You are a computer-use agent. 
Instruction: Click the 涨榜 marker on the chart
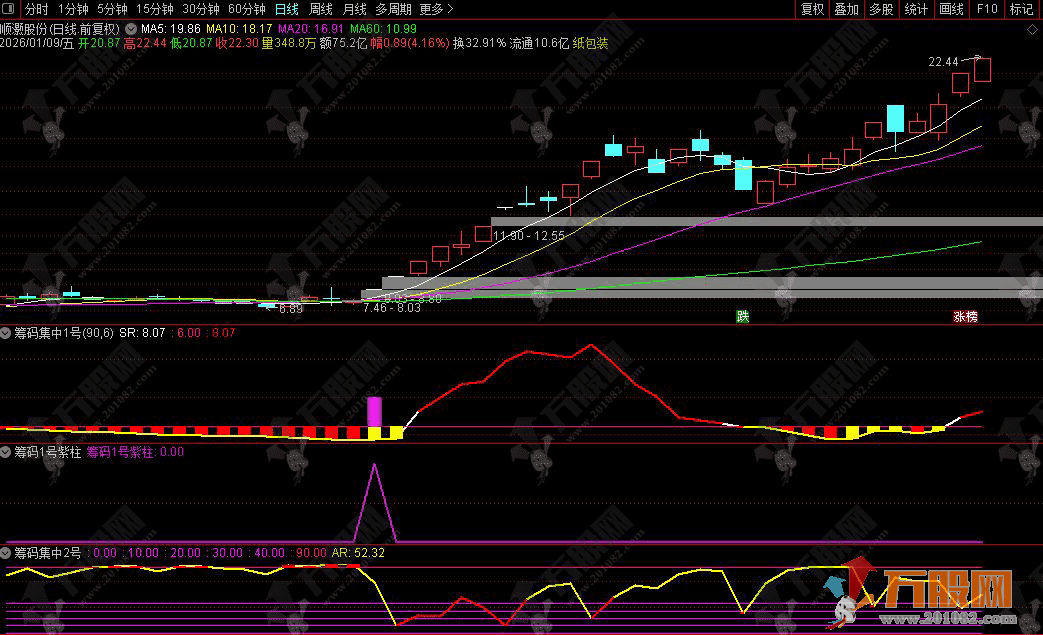click(965, 317)
